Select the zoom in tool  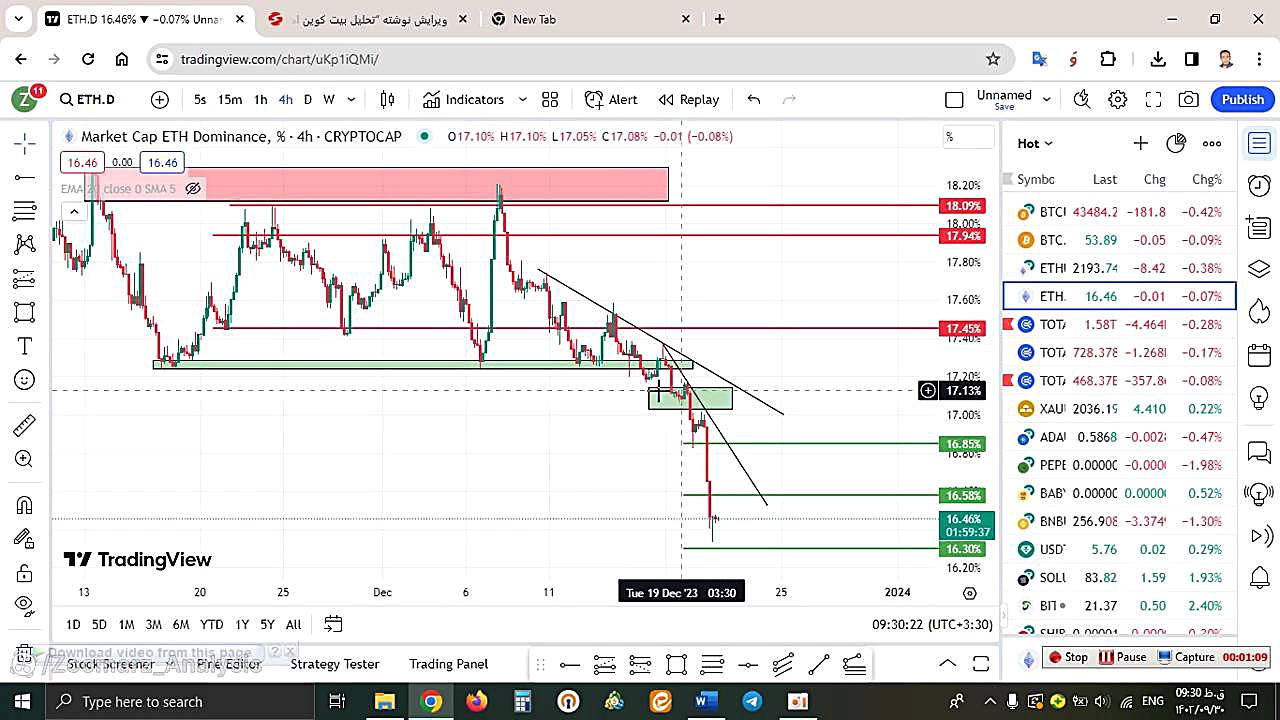pyautogui.click(x=25, y=459)
